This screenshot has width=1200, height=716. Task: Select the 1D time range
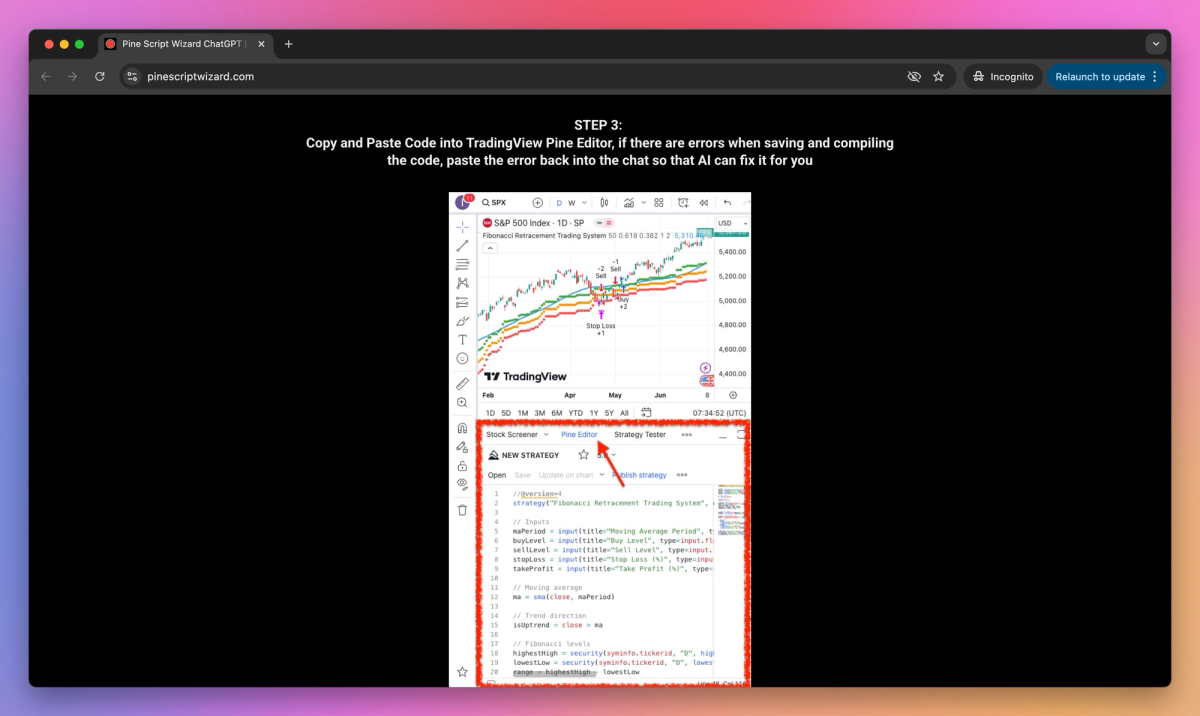(x=490, y=413)
